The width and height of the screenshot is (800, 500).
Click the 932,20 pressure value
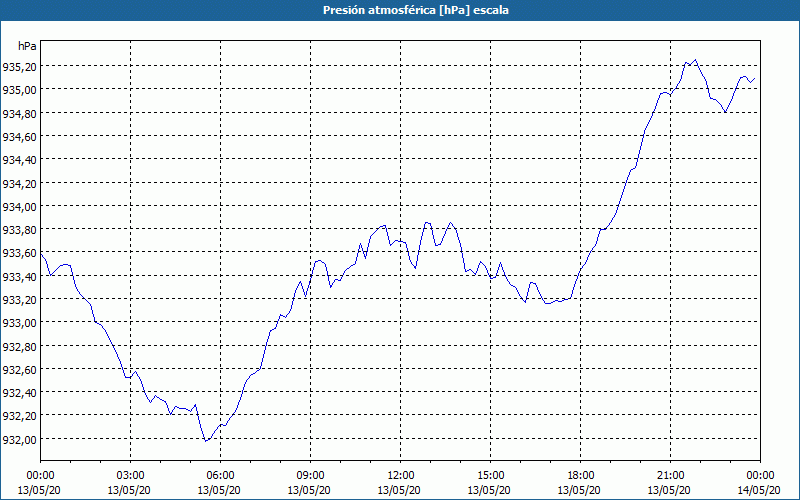[19, 416]
